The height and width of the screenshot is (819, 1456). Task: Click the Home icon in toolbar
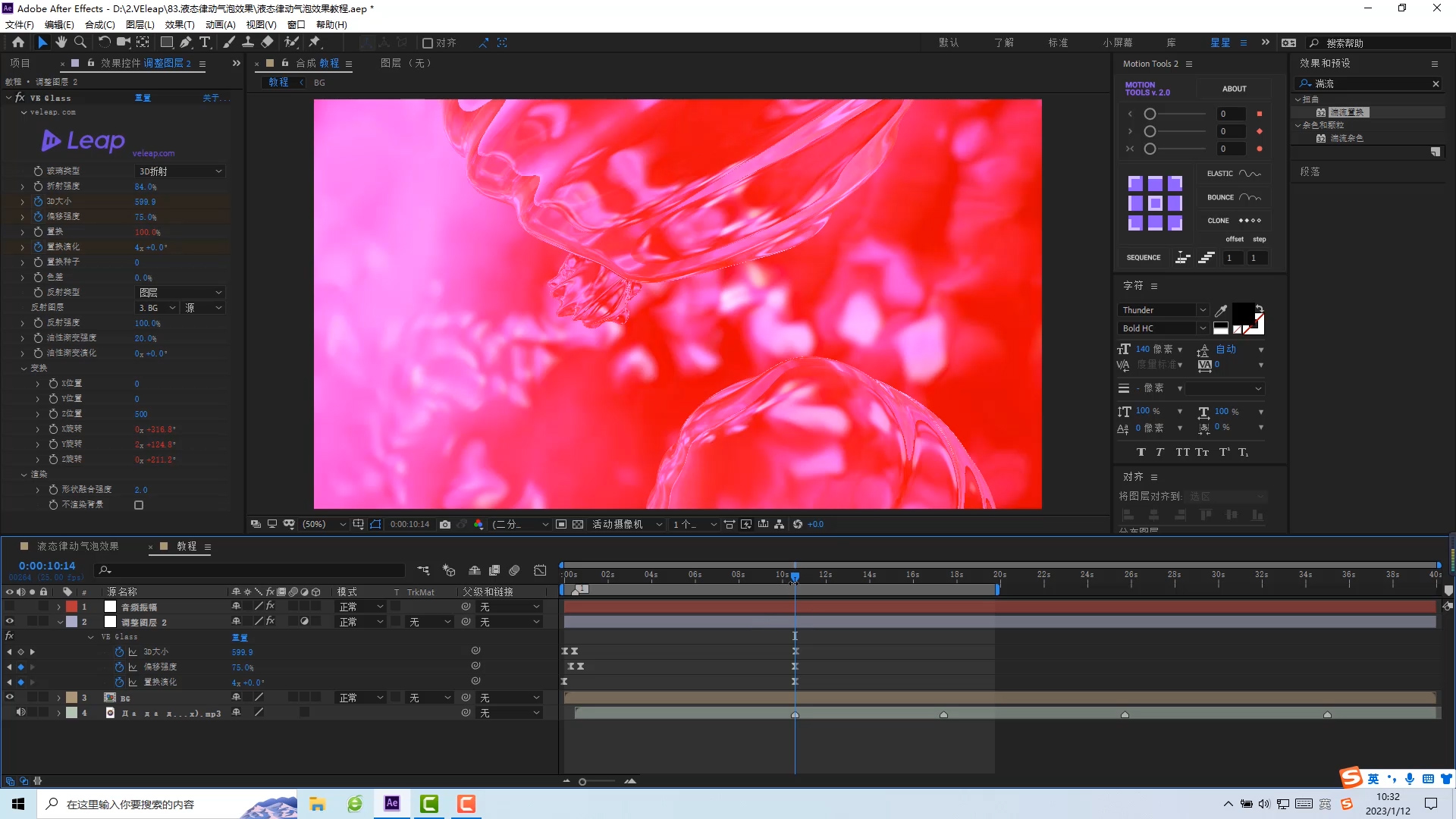(x=18, y=42)
